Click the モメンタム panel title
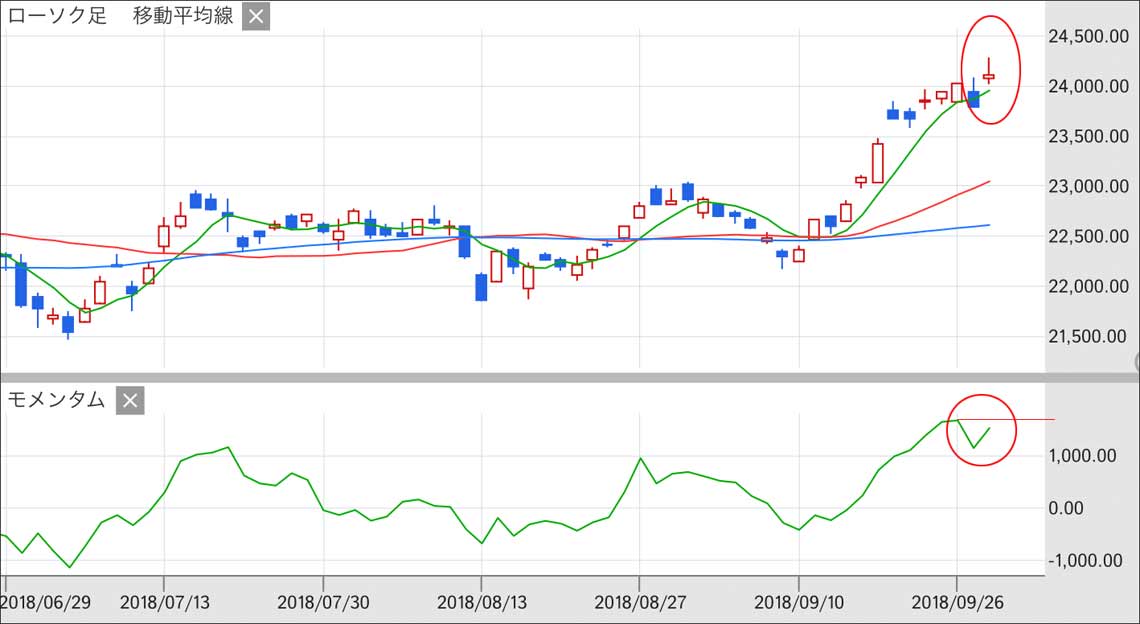Image resolution: width=1140 pixels, height=624 pixels. (57, 401)
